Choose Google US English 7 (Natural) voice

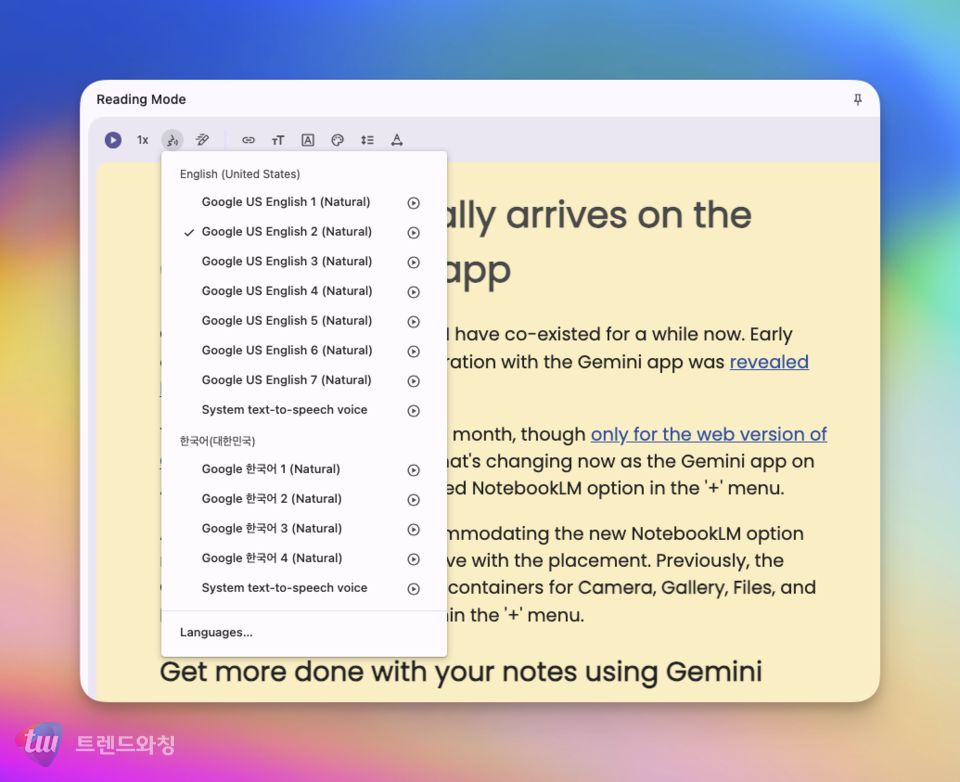point(286,380)
